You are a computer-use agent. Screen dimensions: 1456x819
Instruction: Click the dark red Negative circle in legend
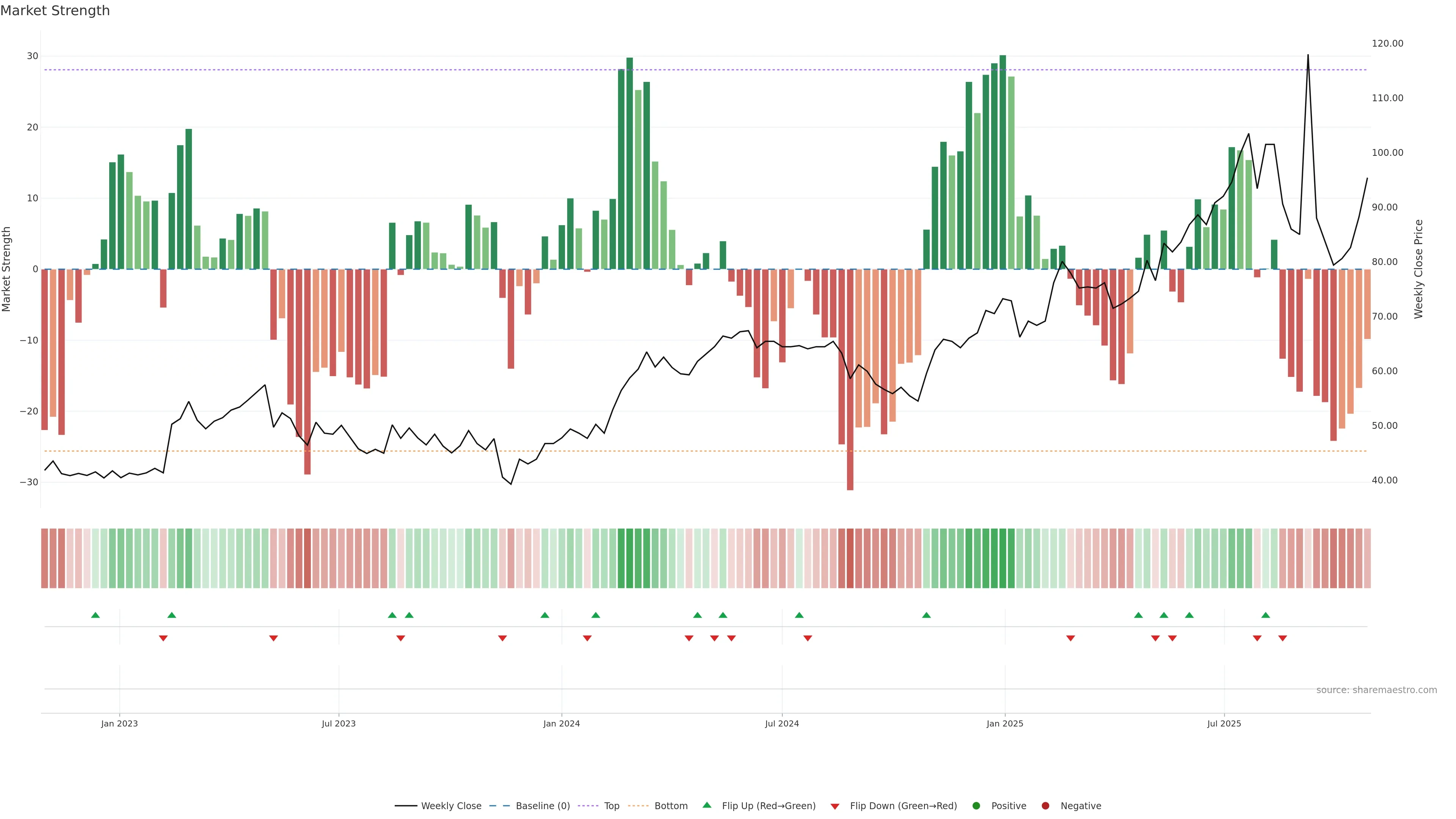[x=1045, y=805]
